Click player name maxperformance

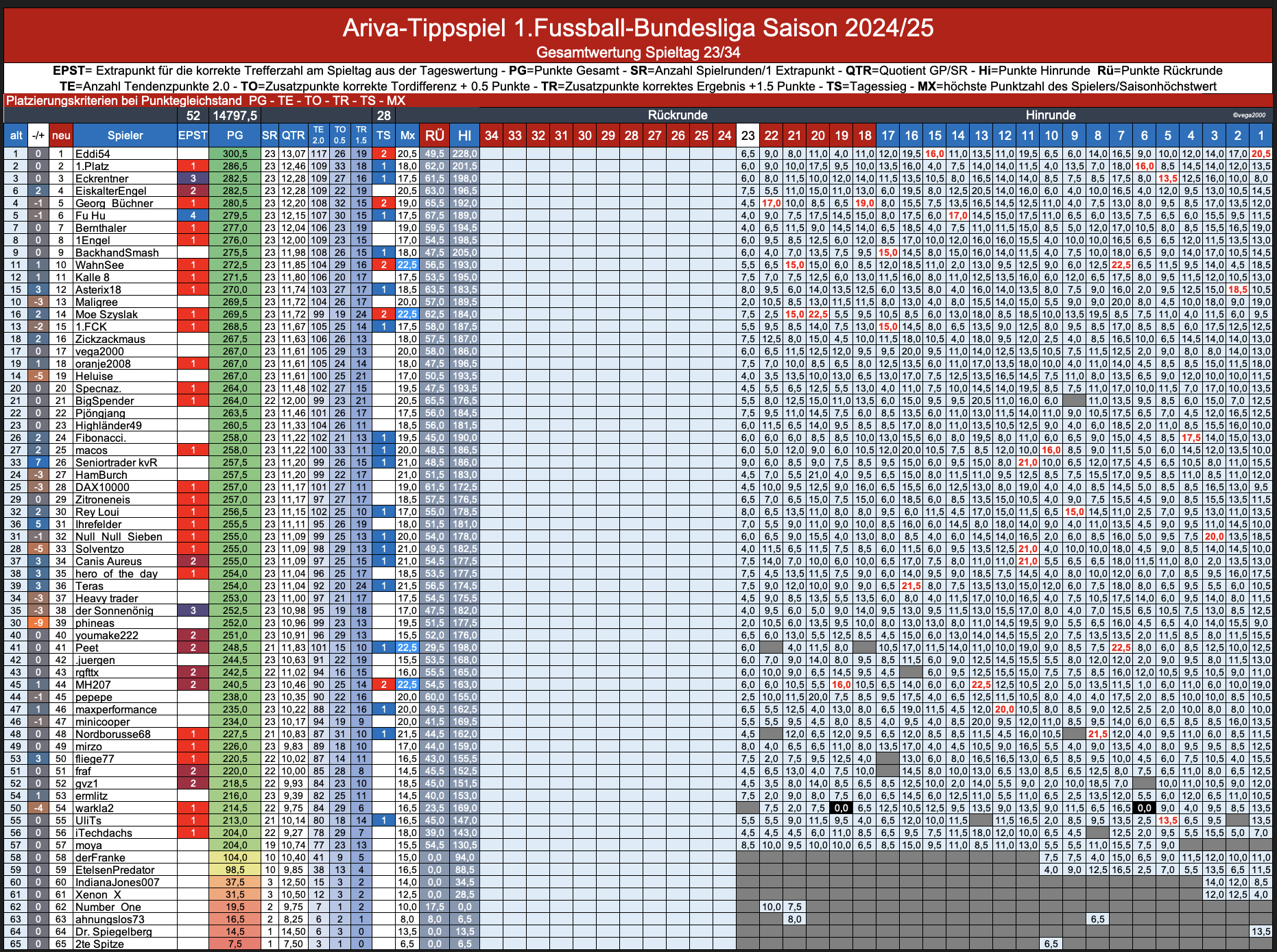pyautogui.click(x=116, y=709)
